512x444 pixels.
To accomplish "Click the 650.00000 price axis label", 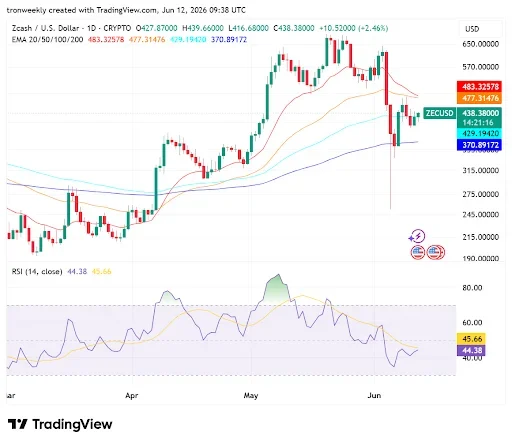I will 480,44.
